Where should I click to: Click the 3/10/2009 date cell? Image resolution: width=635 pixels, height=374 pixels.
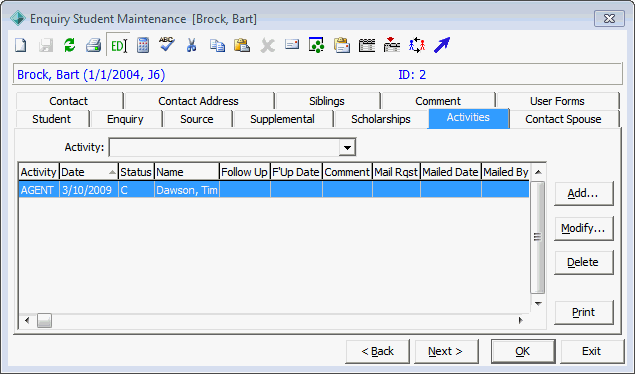(89, 190)
